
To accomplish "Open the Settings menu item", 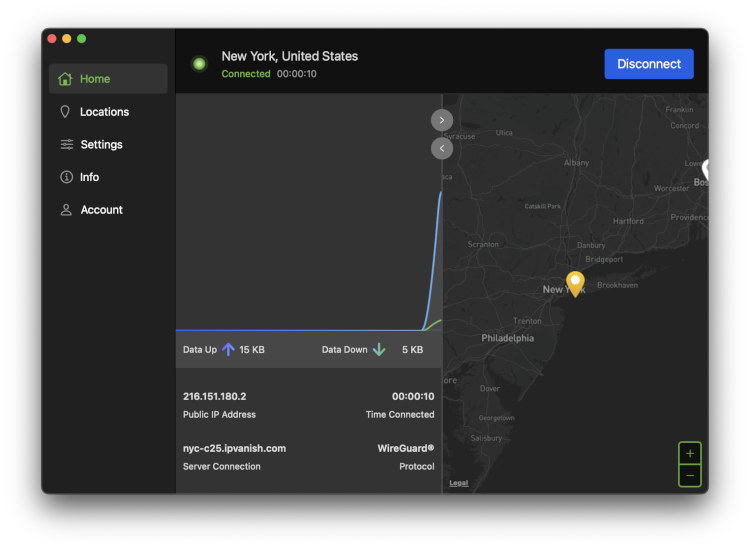I will click(x=108, y=144).
